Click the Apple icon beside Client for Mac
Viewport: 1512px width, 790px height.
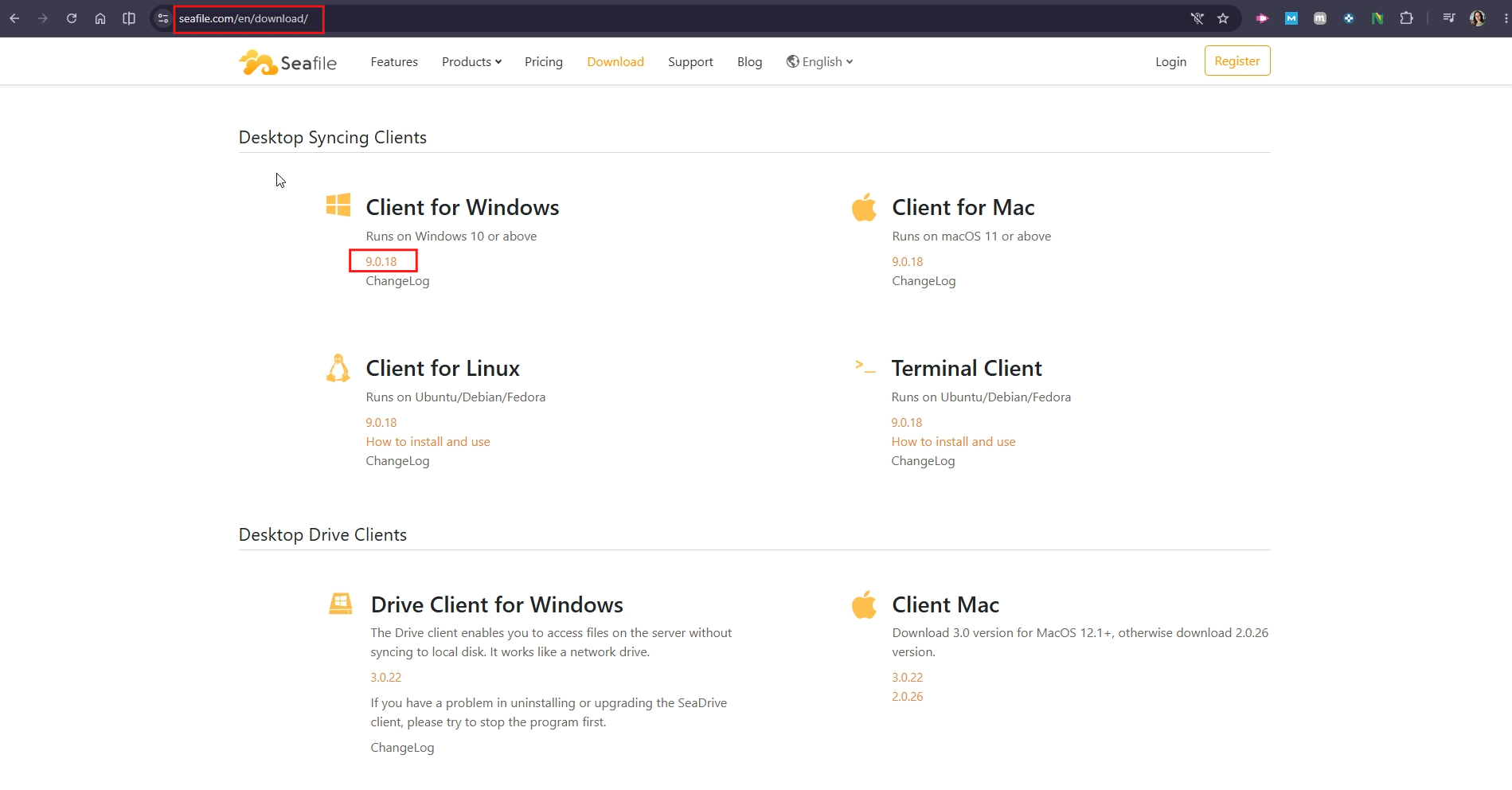(x=864, y=207)
